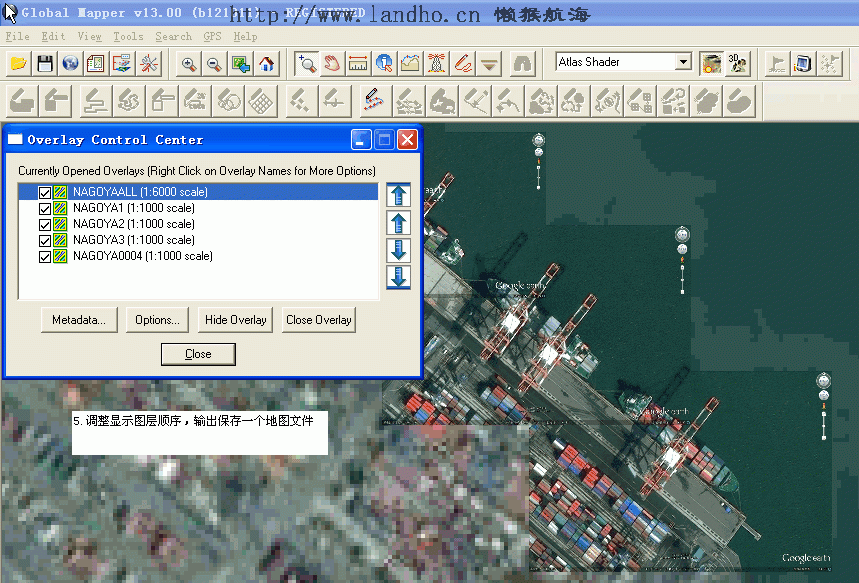Select the NAGOYA0004 (1:1000 scale) row

coord(198,256)
